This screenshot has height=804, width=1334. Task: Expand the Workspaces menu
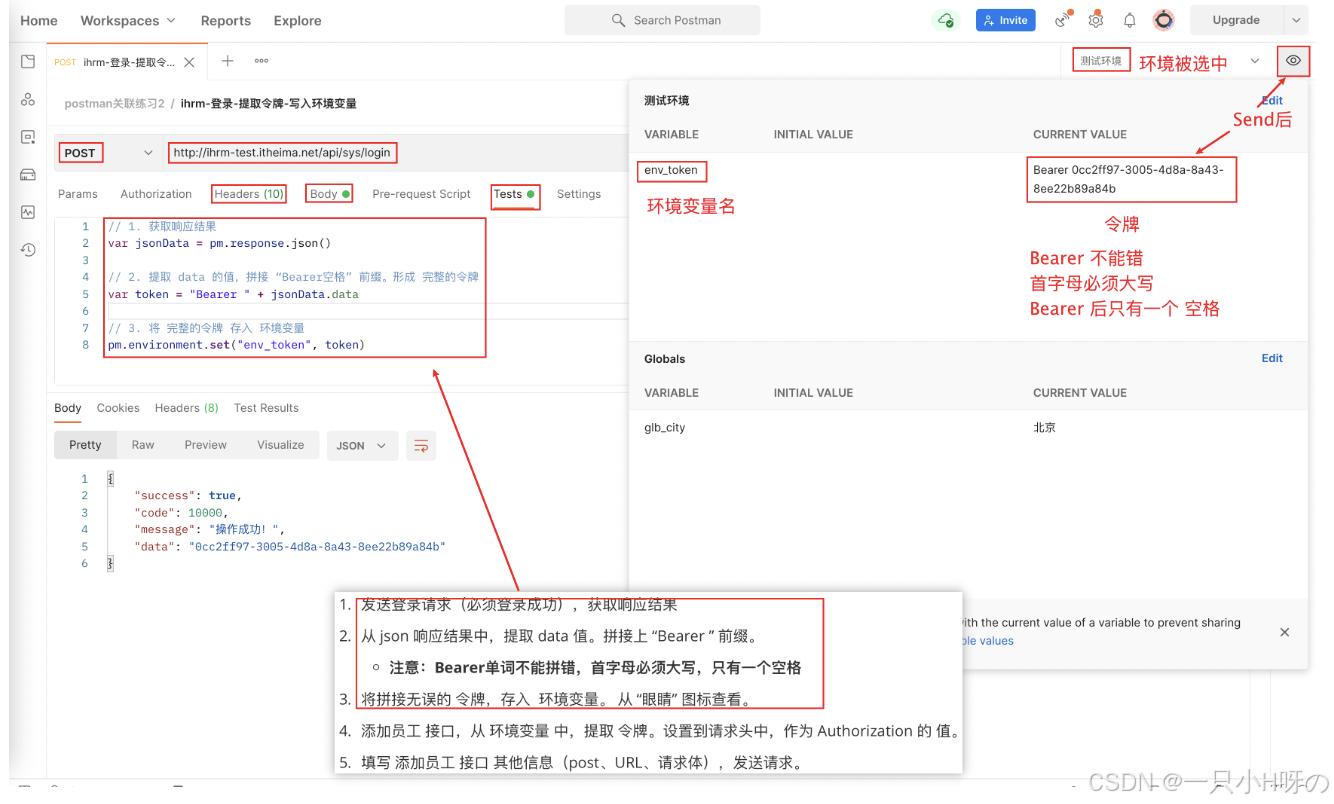coord(128,20)
